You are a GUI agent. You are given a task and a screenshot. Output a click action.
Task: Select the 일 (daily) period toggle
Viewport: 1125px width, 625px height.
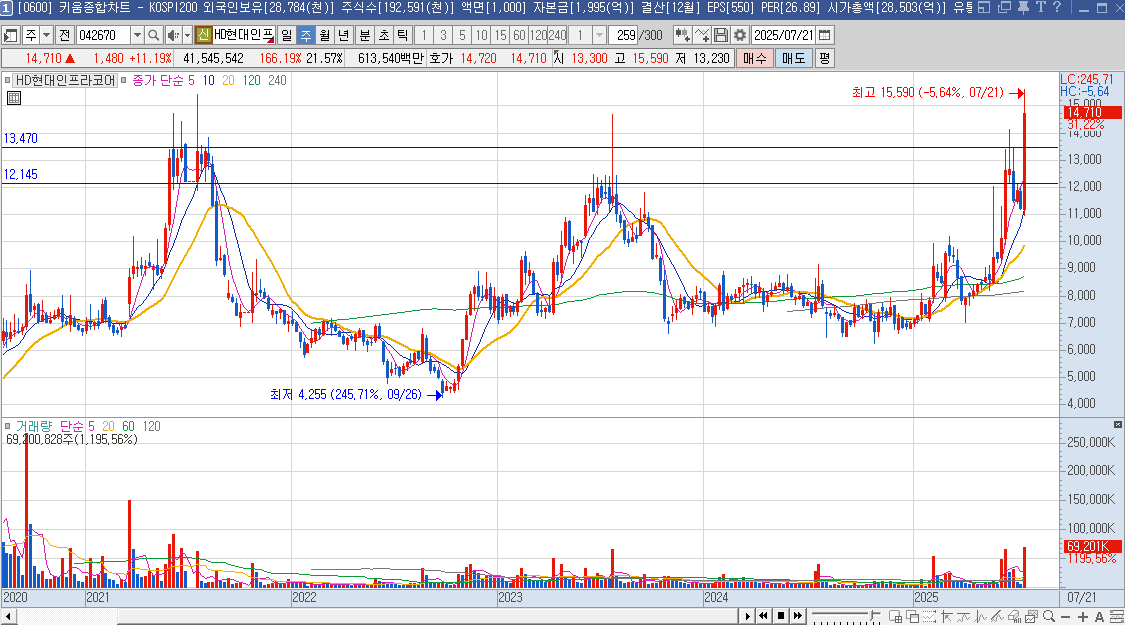coord(287,35)
